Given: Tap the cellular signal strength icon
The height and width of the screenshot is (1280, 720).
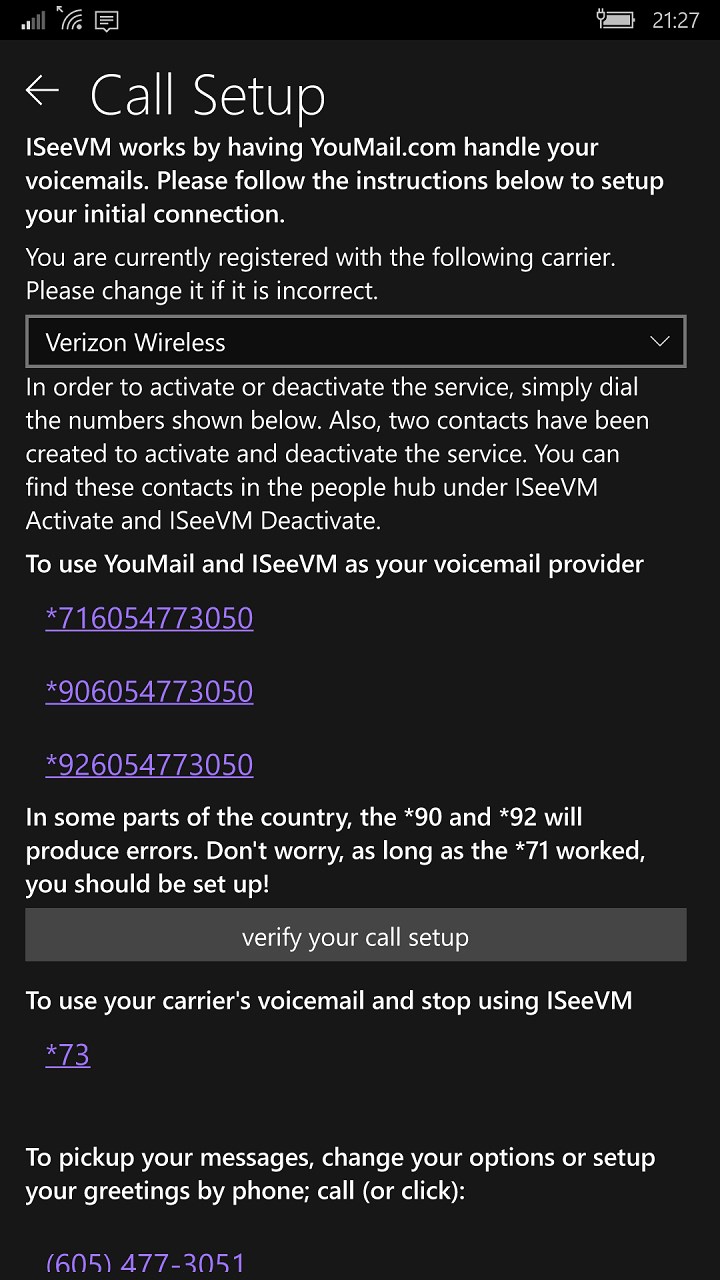Looking at the screenshot, I should click(33, 19).
